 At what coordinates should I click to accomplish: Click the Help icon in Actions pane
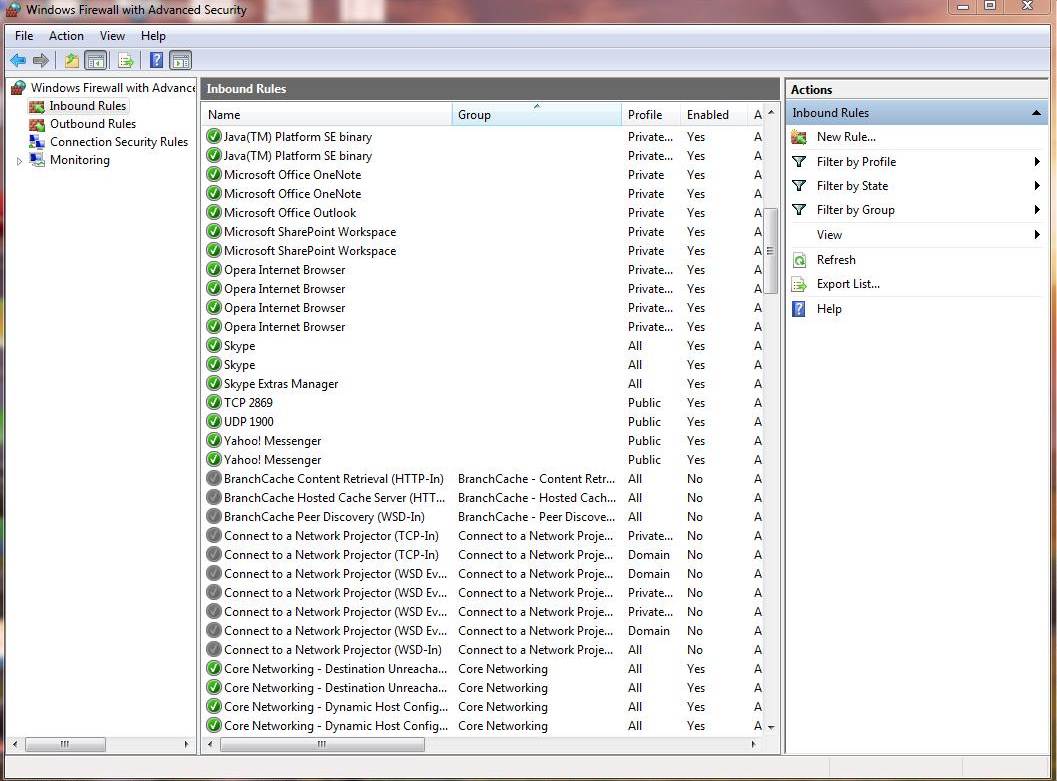[x=799, y=309]
